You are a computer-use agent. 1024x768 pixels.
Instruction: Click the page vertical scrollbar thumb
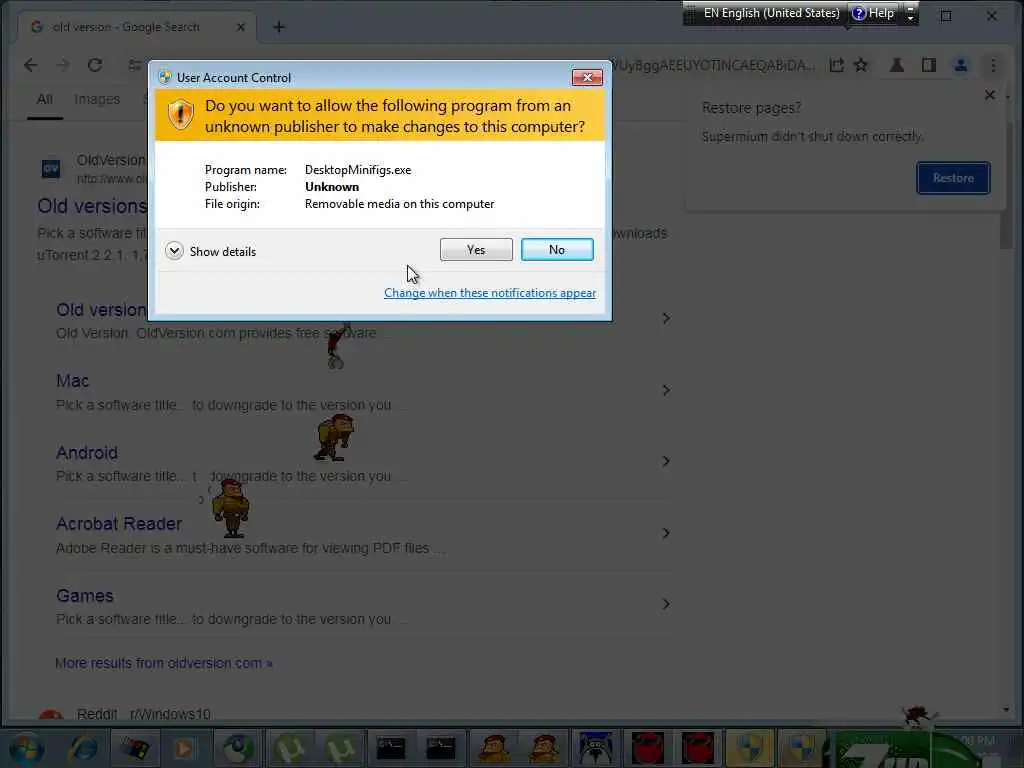click(1006, 185)
